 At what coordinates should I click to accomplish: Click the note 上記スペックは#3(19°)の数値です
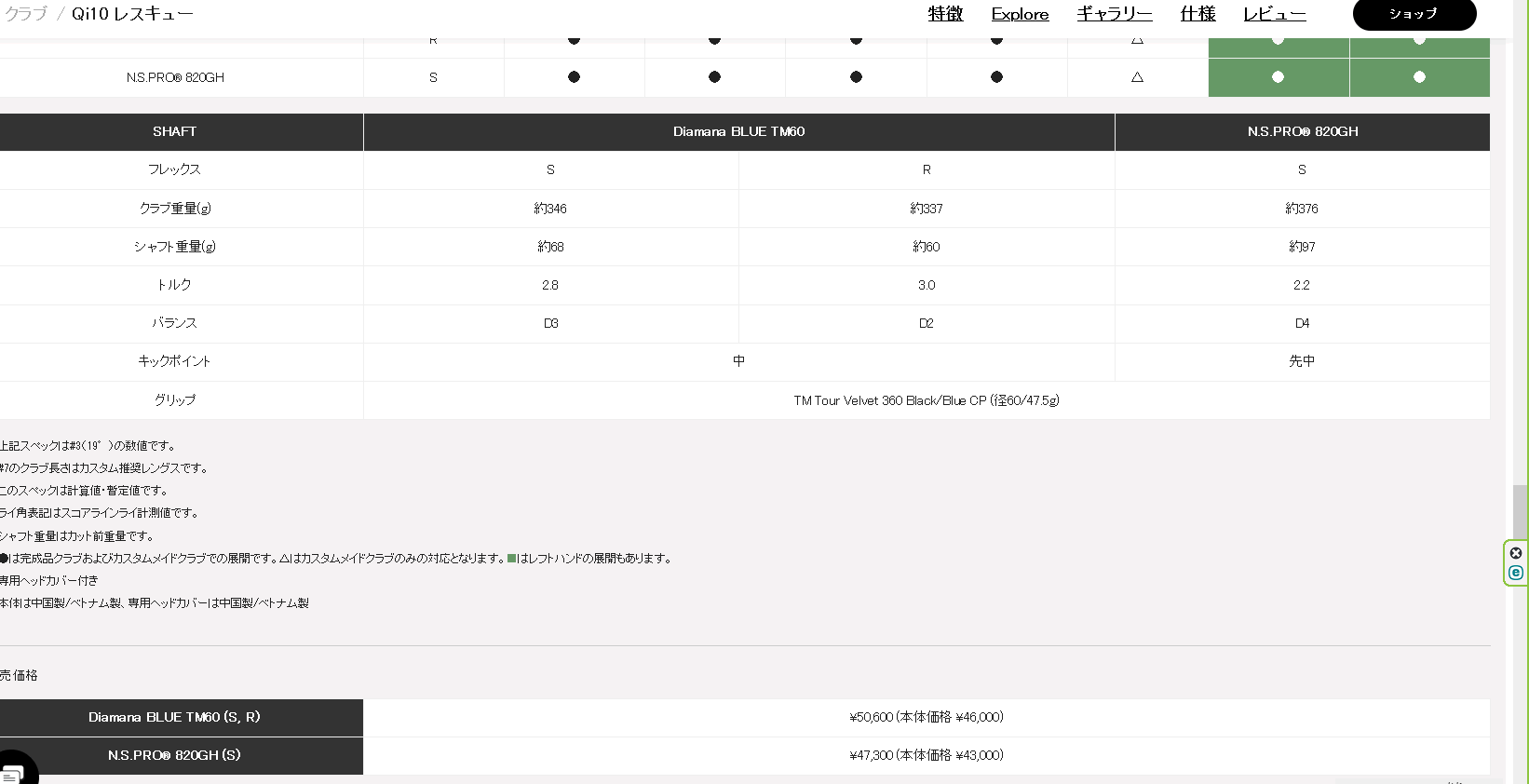(x=88, y=446)
